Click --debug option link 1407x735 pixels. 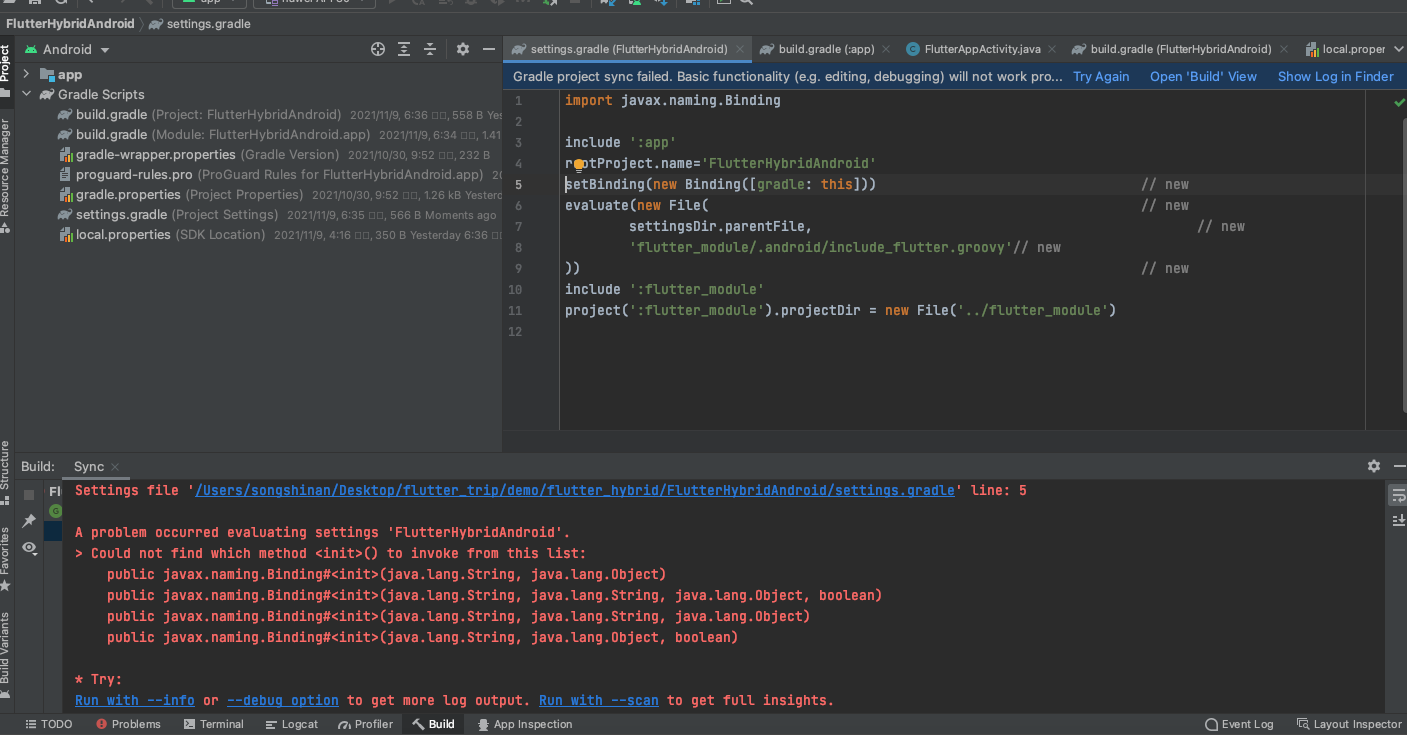(283, 701)
